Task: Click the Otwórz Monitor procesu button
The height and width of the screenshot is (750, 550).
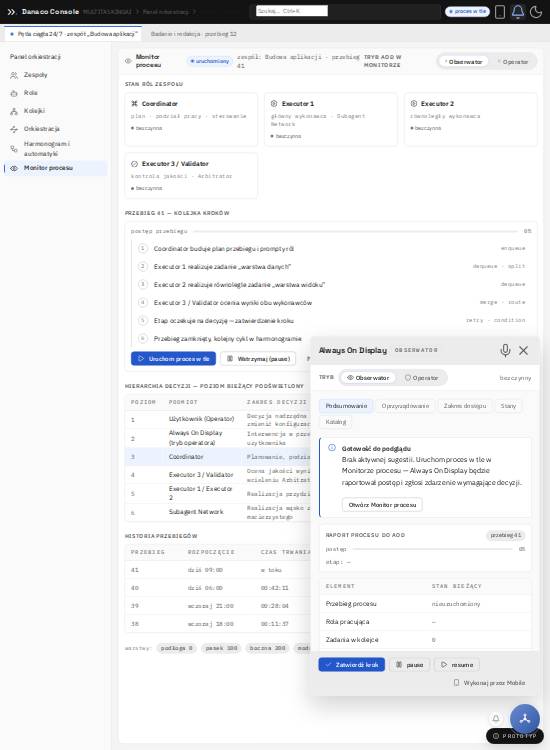Action: tap(382, 505)
